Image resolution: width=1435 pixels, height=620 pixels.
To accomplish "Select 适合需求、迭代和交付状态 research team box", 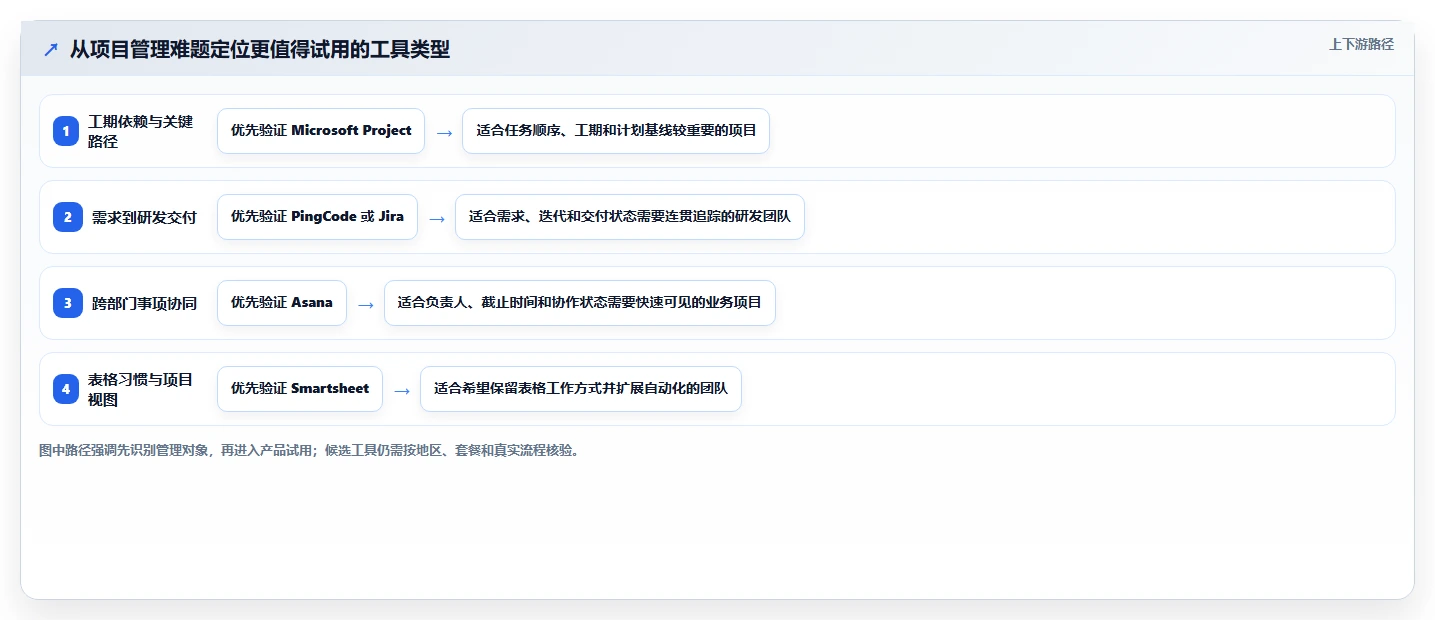I will [630, 217].
